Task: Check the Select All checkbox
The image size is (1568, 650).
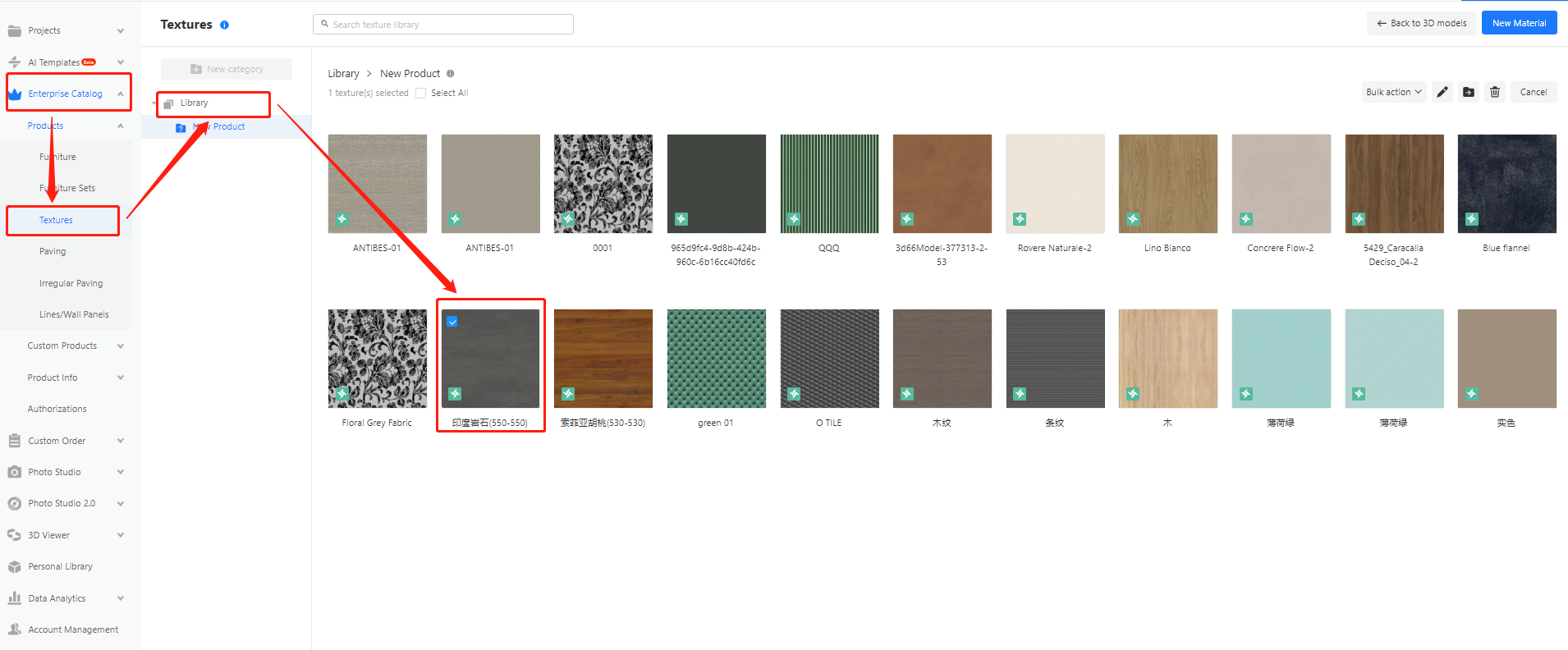Action: [421, 94]
